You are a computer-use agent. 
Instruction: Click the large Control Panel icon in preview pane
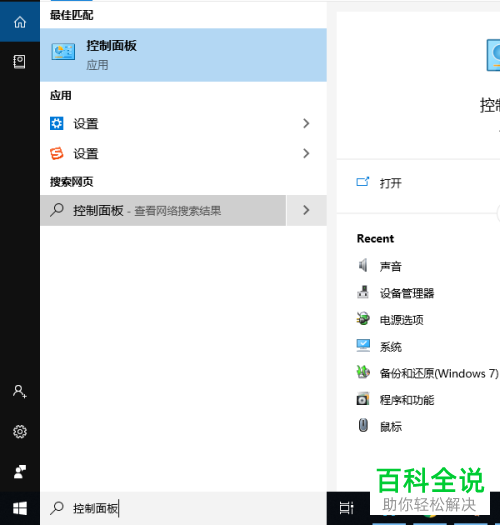[x=493, y=55]
